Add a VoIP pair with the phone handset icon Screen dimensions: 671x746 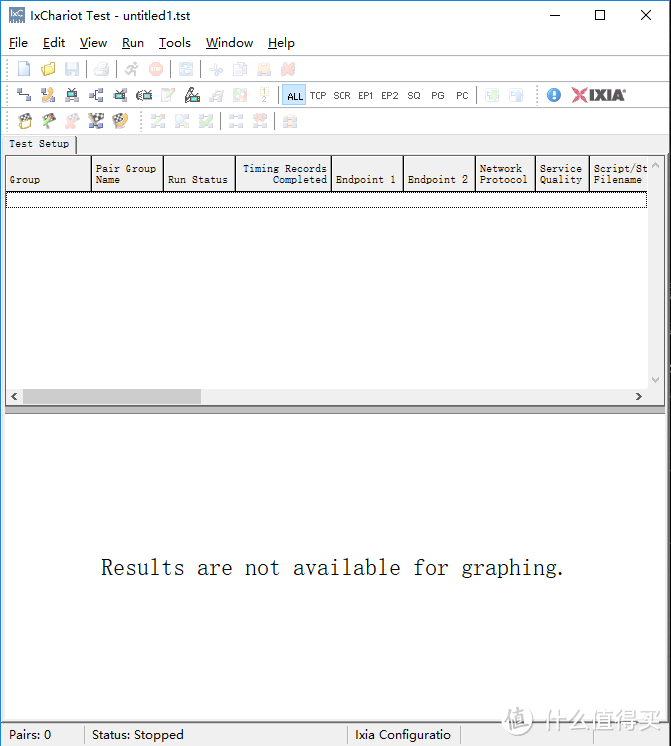point(48,95)
